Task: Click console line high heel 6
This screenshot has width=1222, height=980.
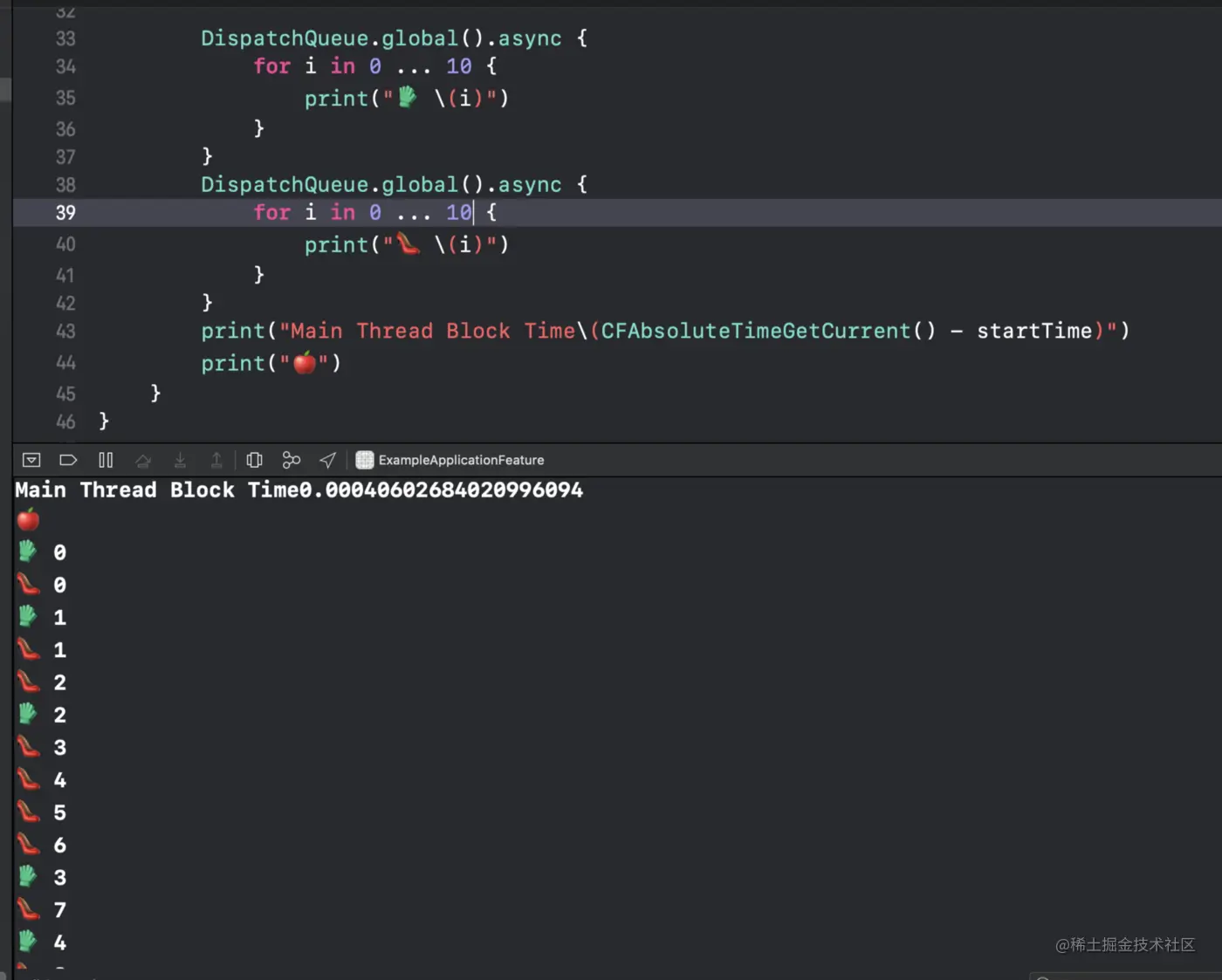Action: coord(42,845)
